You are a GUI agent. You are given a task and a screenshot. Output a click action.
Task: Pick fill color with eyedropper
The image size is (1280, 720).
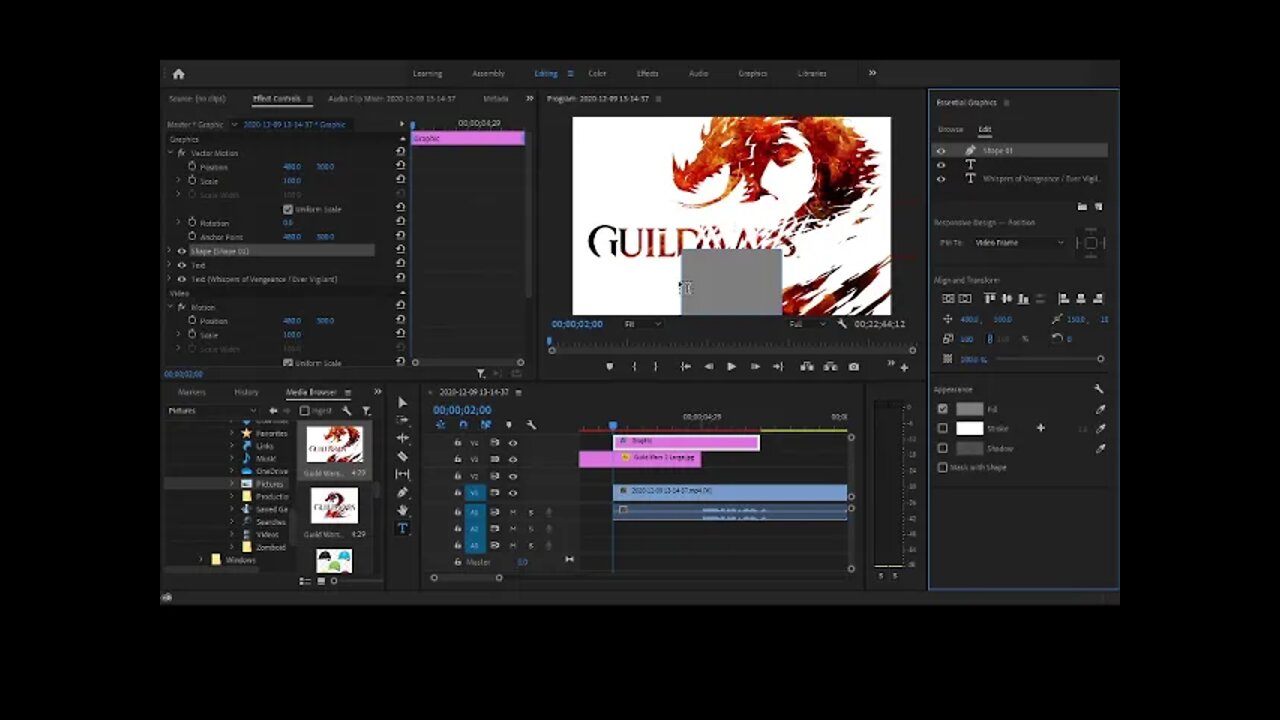(x=1100, y=409)
